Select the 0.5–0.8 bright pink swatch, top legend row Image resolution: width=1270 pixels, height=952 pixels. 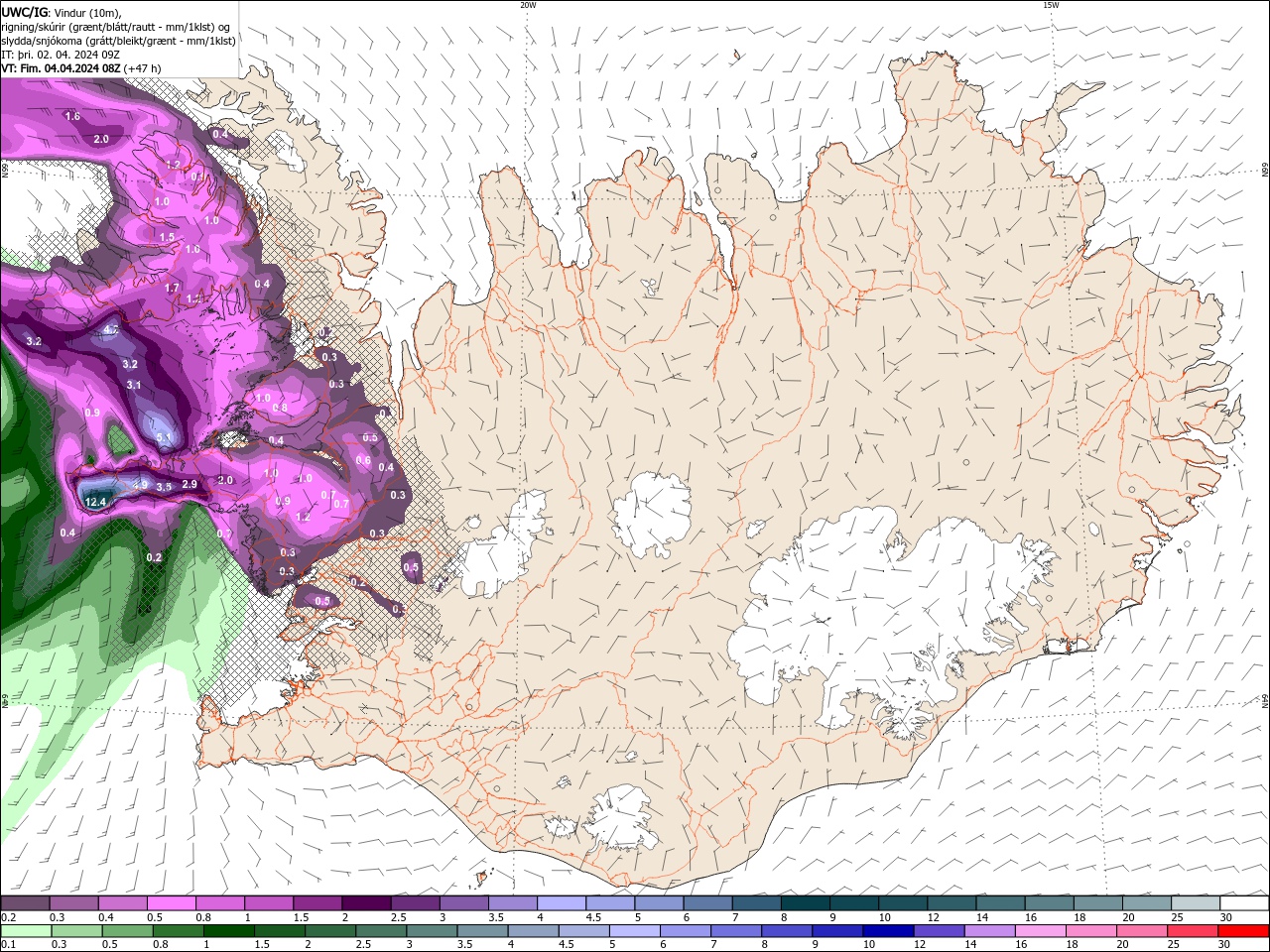pyautogui.click(x=171, y=903)
